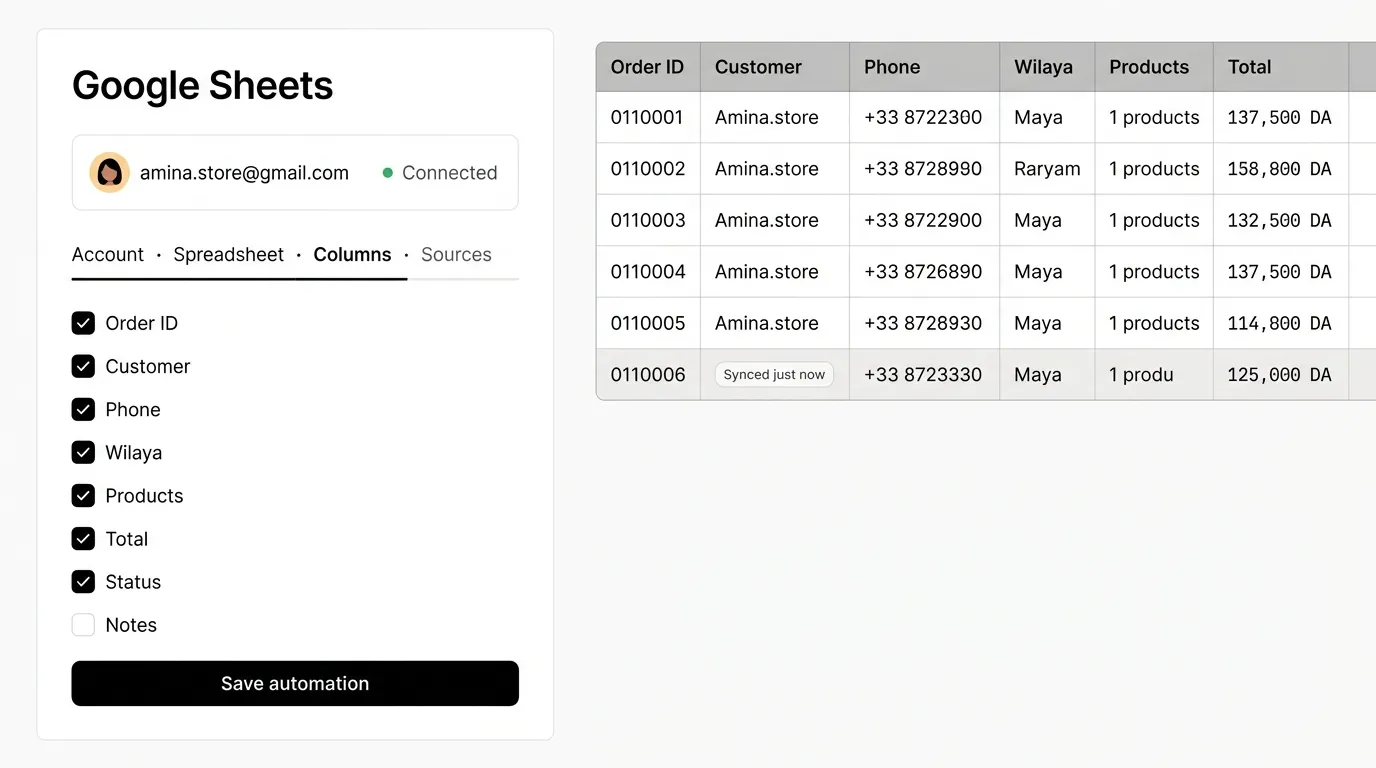This screenshot has width=1376, height=768.
Task: Click the Google Sheets panel title
Action: [x=202, y=86]
